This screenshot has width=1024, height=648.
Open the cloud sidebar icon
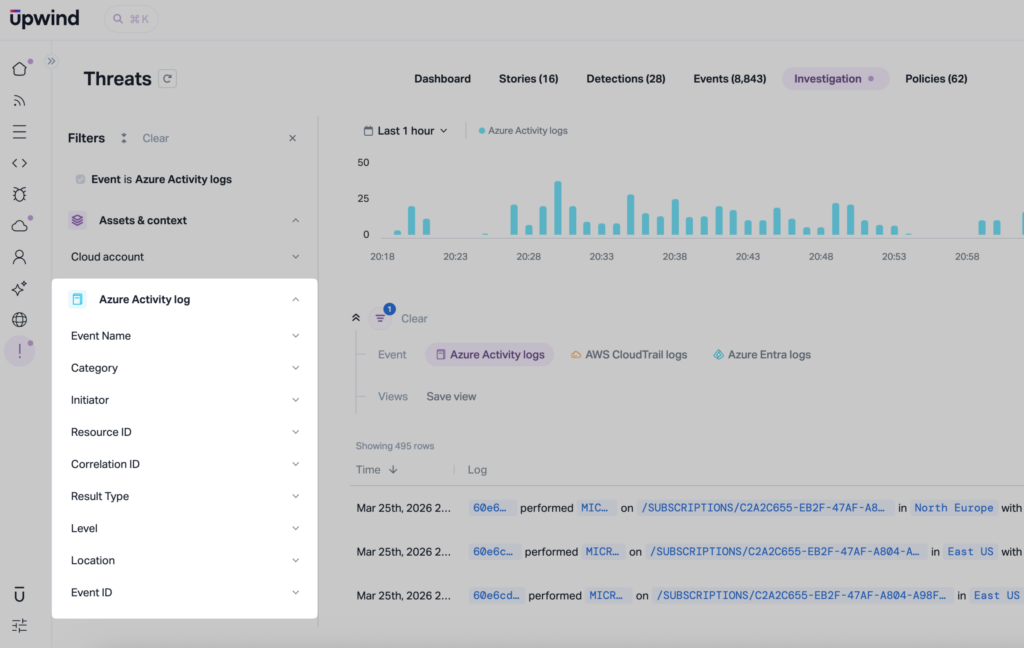coord(20,225)
